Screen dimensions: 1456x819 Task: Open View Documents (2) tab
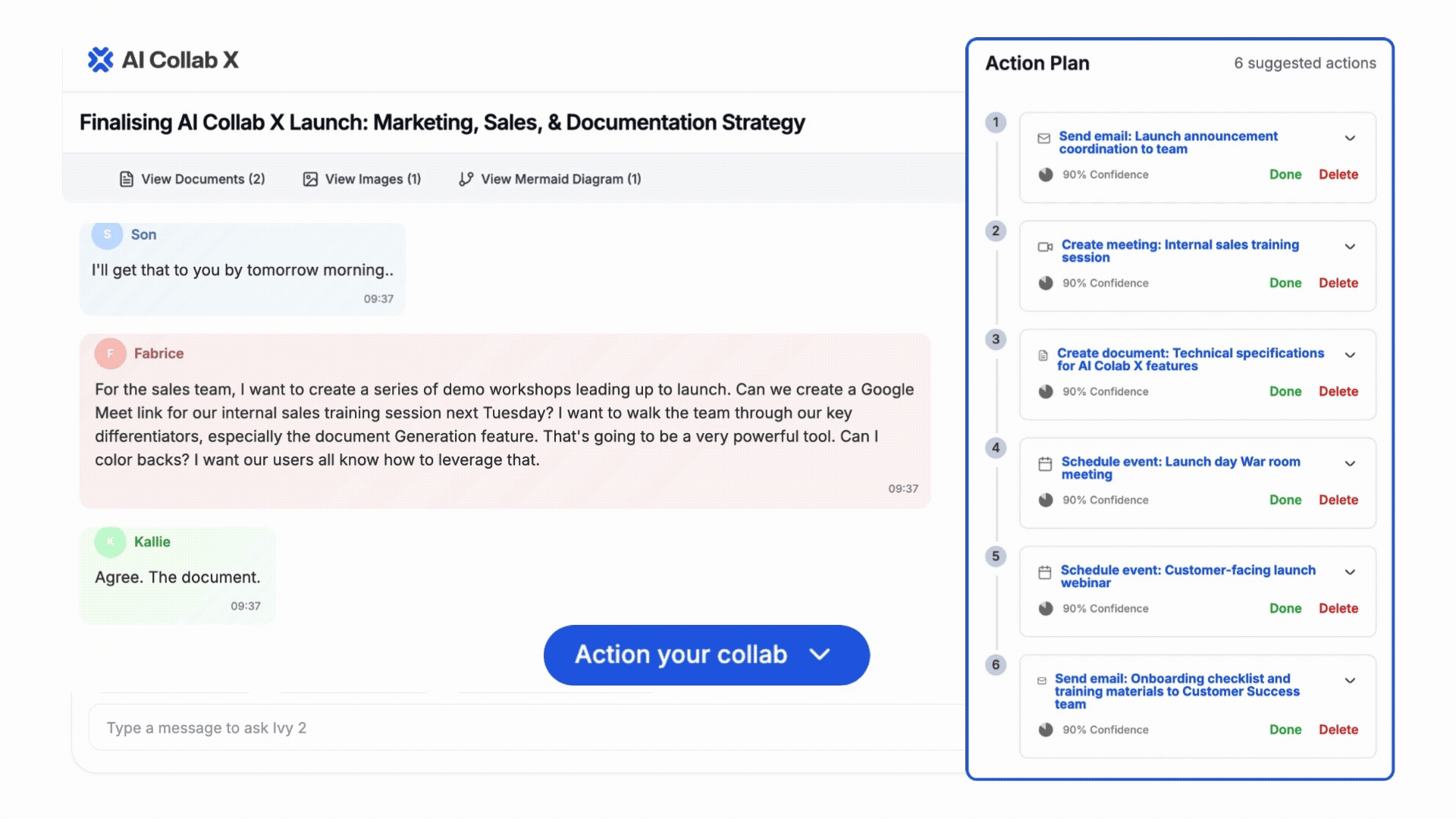tap(193, 179)
